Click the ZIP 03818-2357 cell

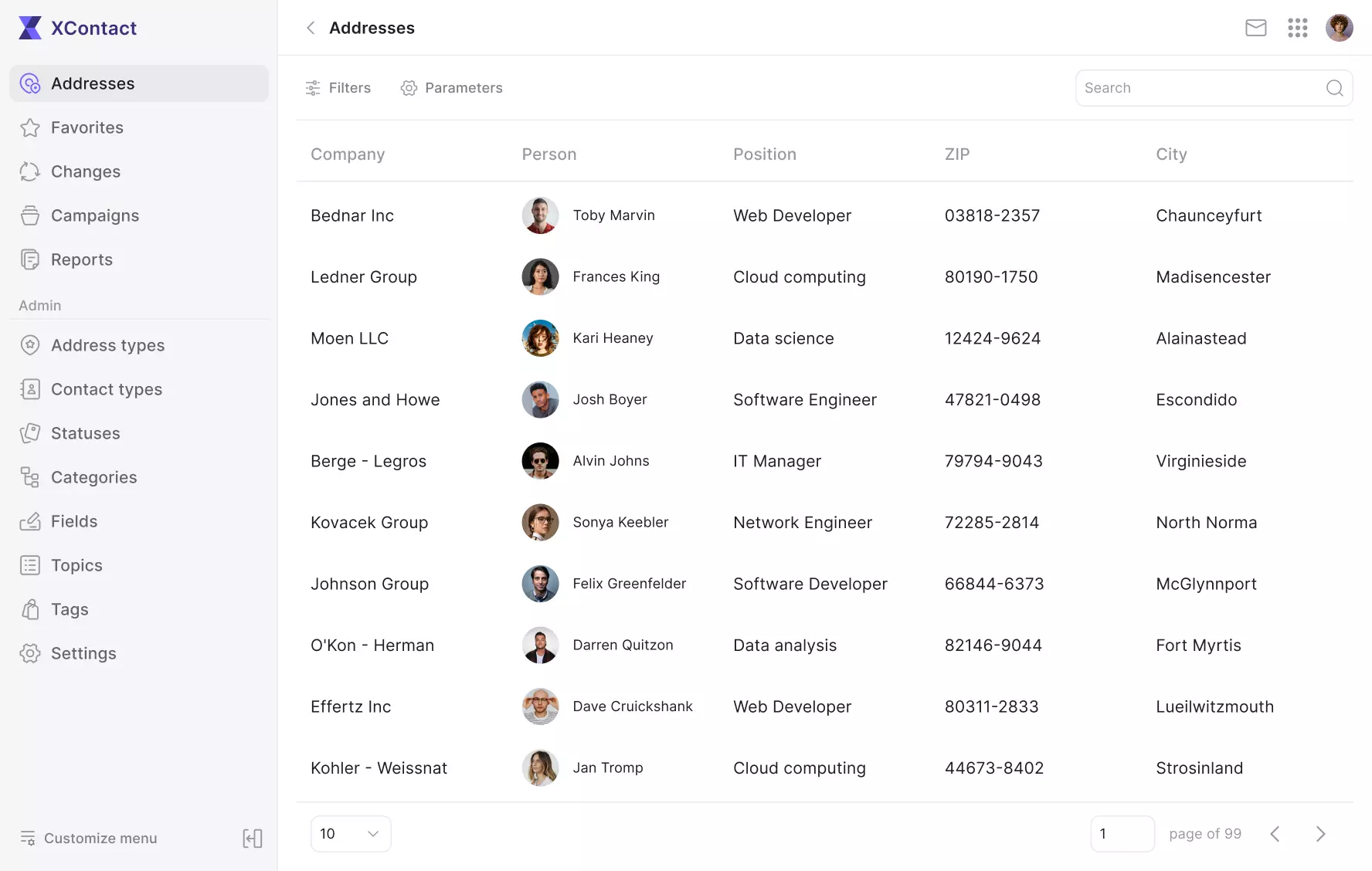tap(993, 215)
